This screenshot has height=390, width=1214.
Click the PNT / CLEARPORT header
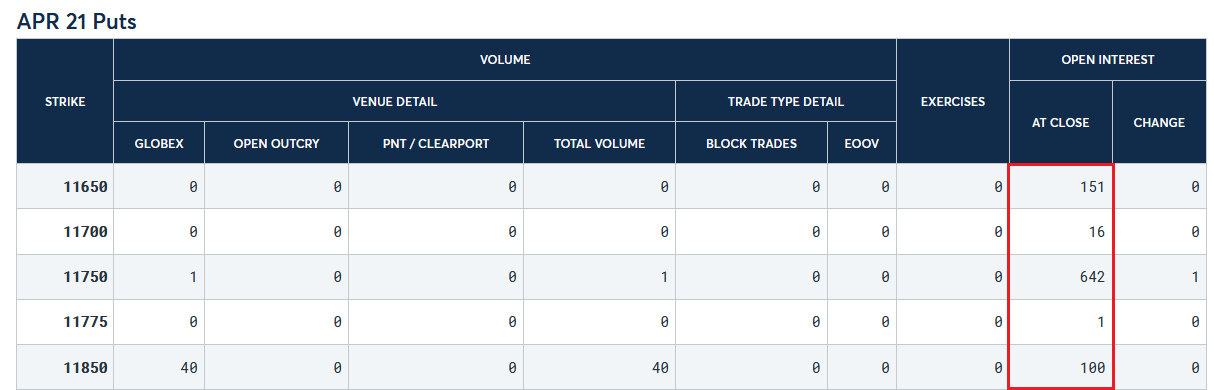pos(436,143)
